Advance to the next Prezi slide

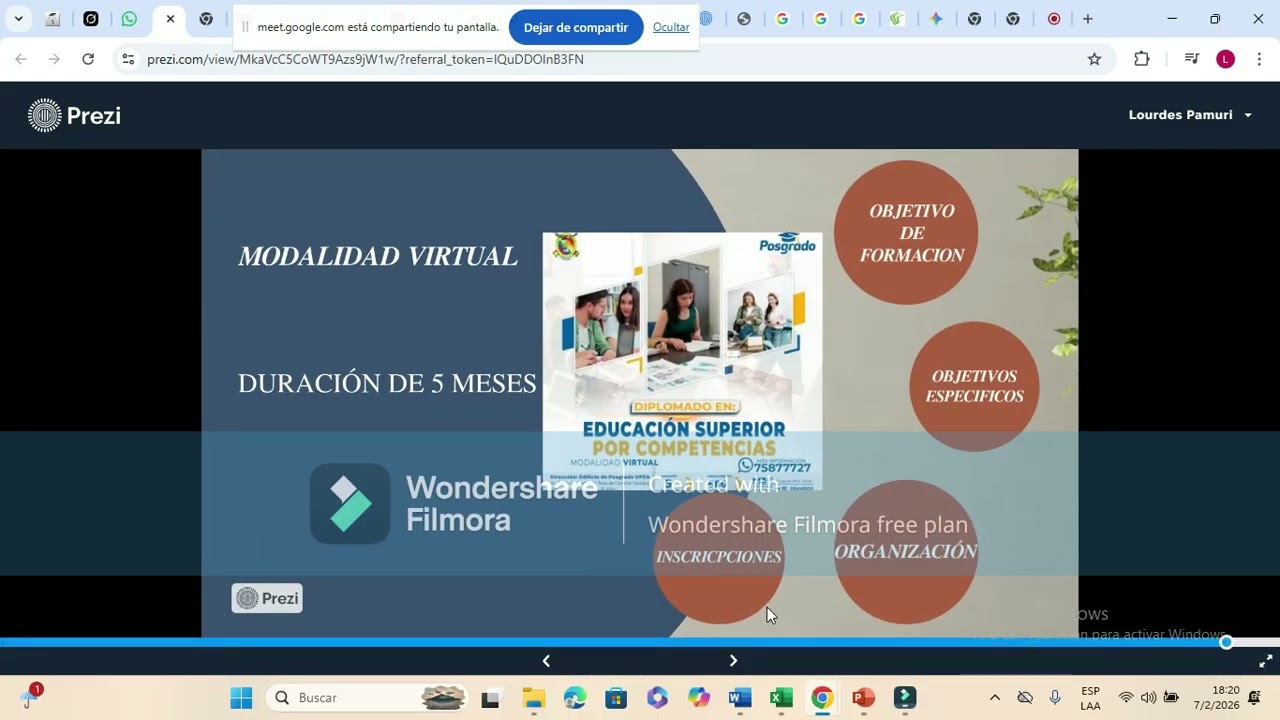click(x=733, y=661)
